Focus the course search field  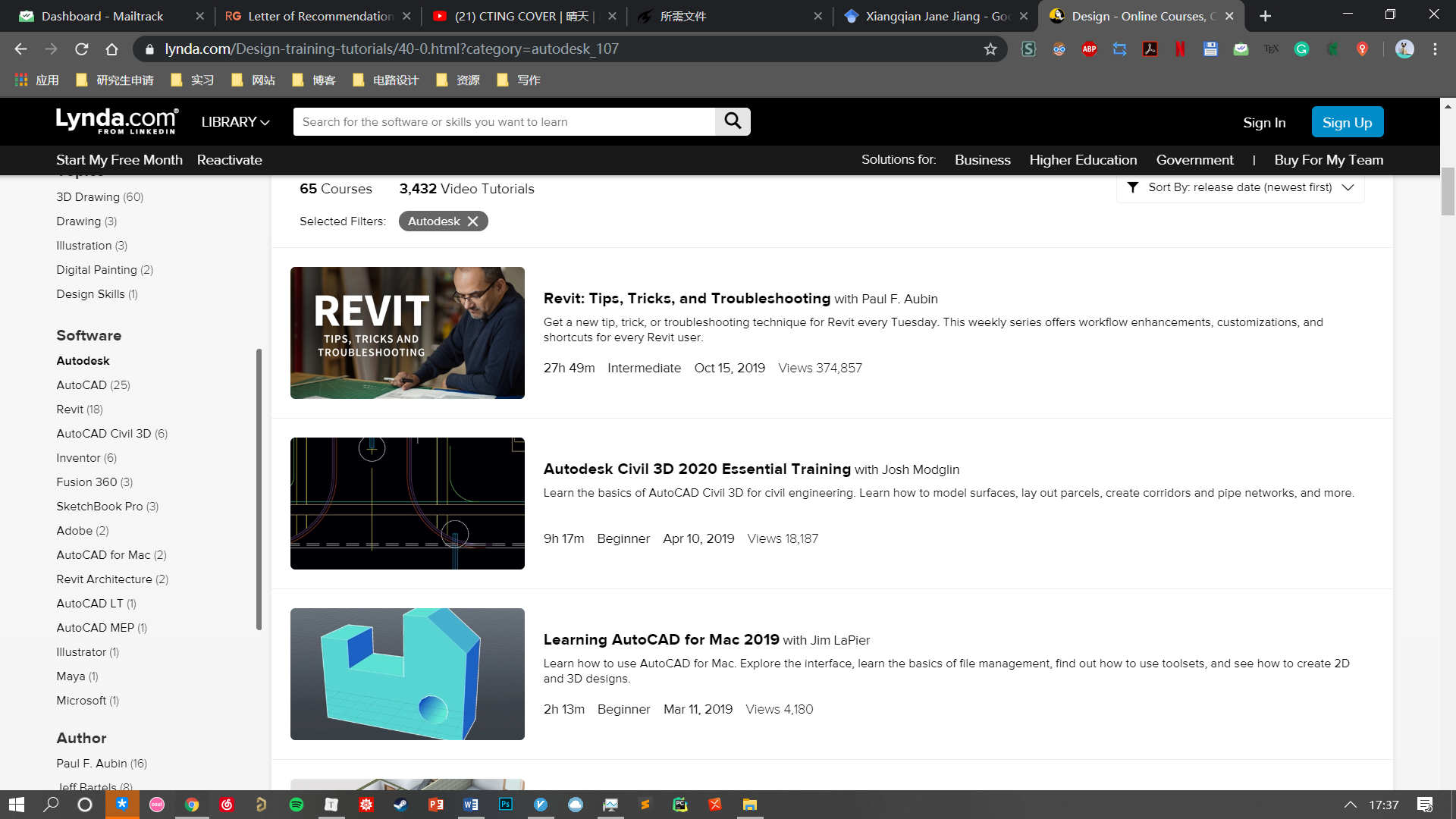point(504,121)
